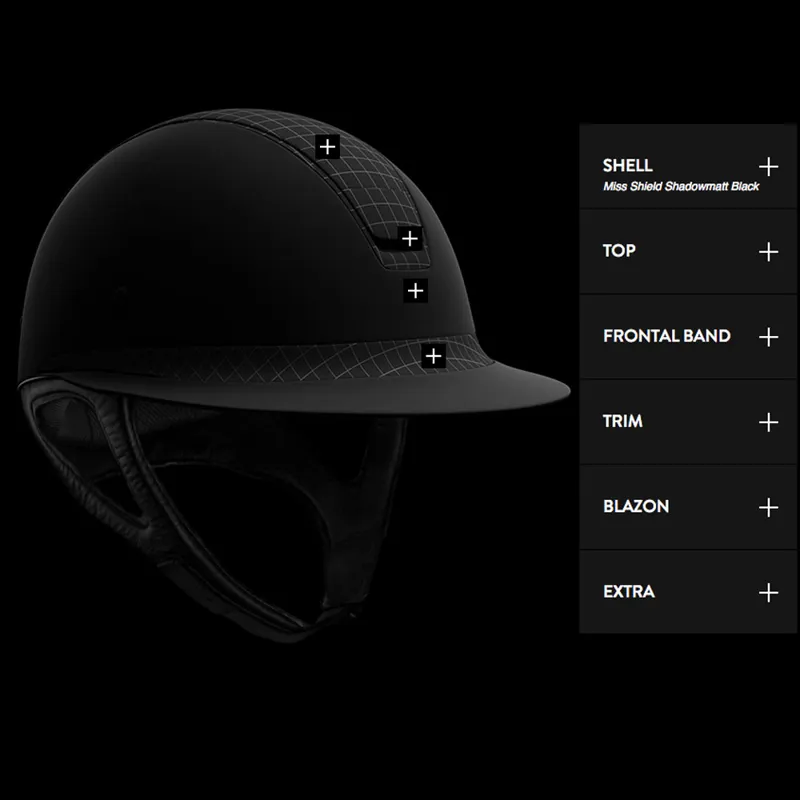
Task: Open the Trim options using the plus icon
Action: point(768,422)
